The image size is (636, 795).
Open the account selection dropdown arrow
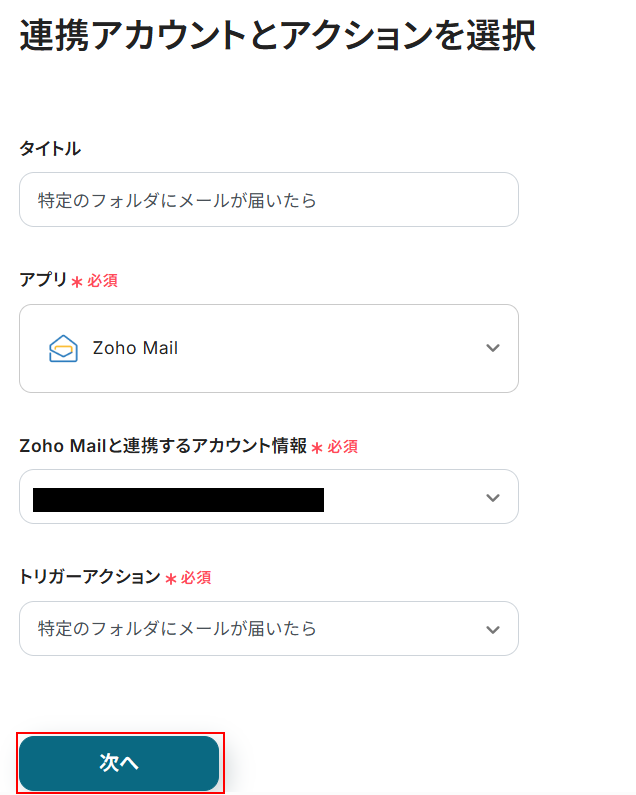(492, 497)
